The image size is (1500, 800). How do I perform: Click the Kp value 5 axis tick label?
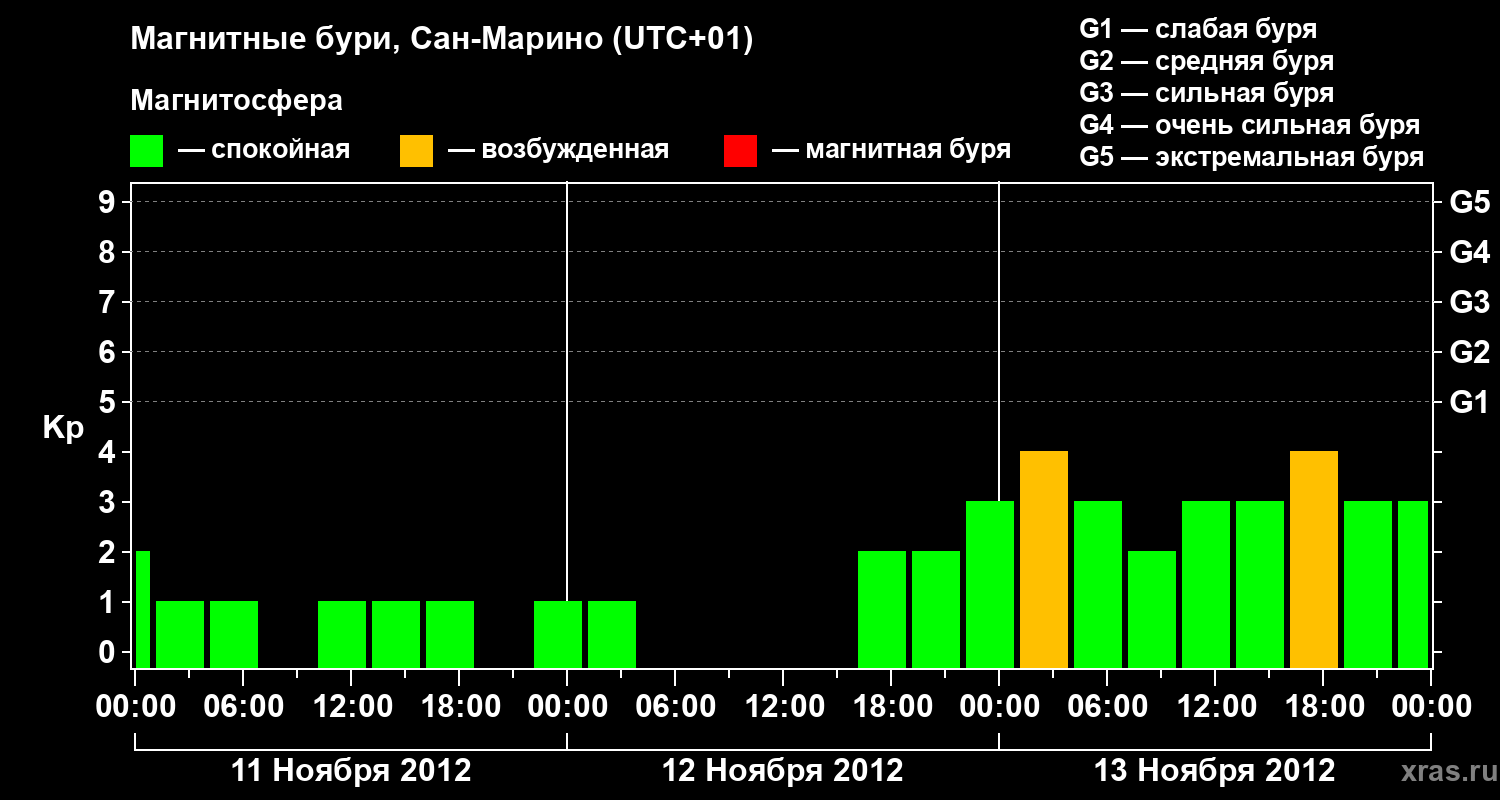(109, 402)
